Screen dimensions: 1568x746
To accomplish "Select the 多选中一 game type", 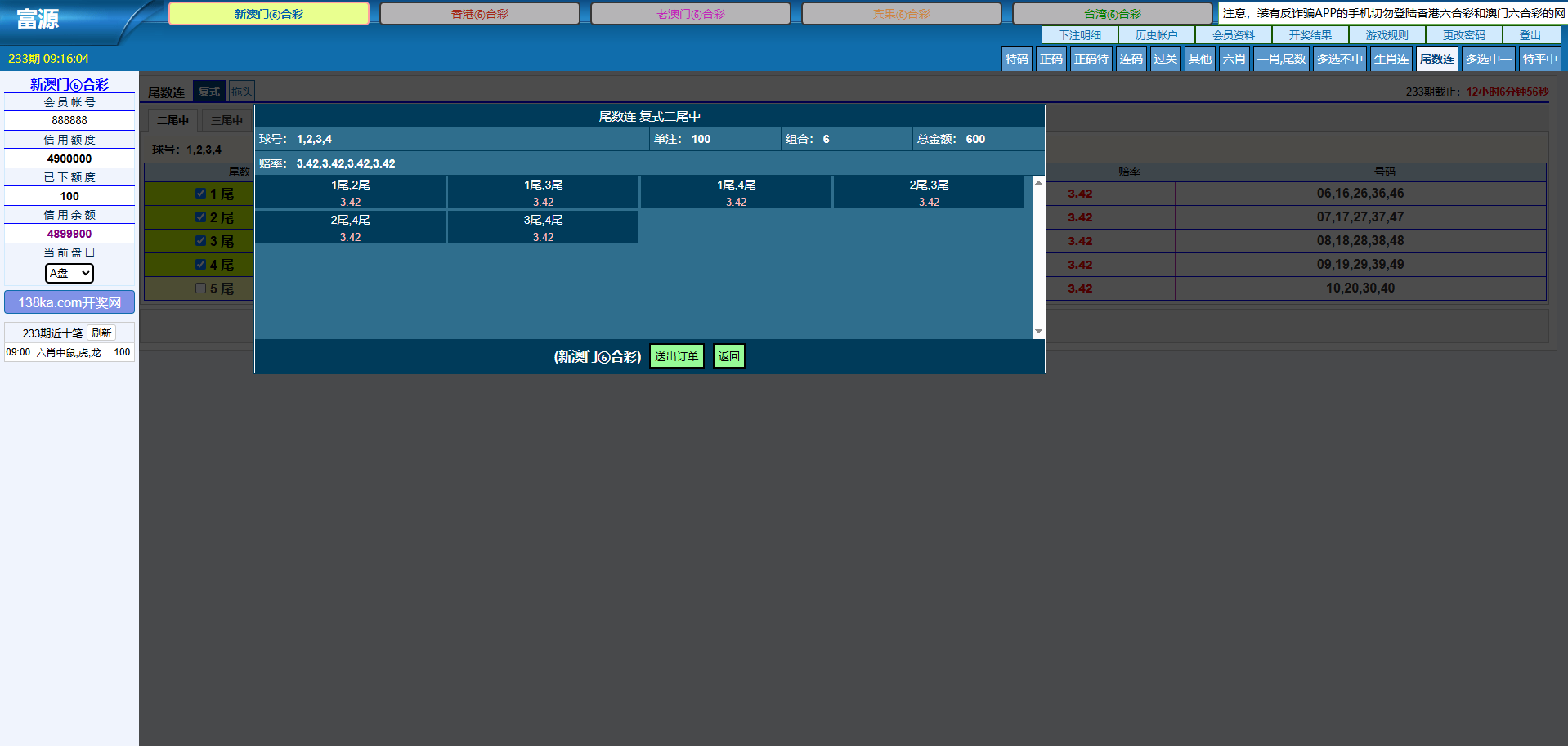I will coord(1489,59).
